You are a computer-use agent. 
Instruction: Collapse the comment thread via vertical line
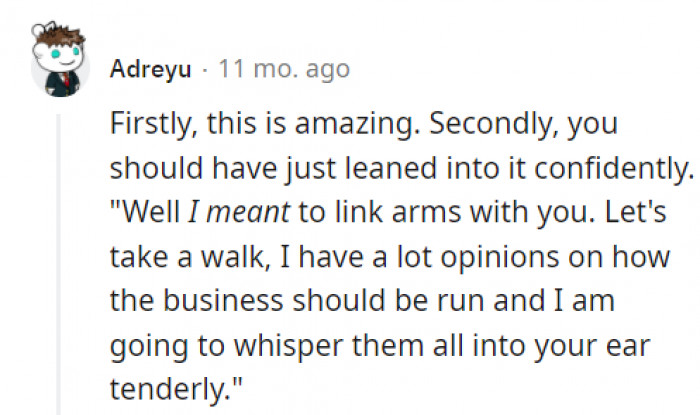(58, 260)
